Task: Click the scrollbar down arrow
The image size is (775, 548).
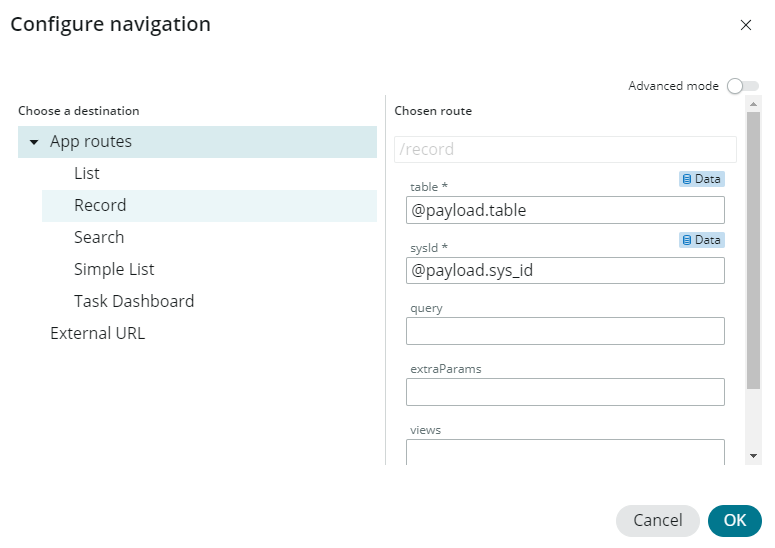Action: pyautogui.click(x=753, y=456)
